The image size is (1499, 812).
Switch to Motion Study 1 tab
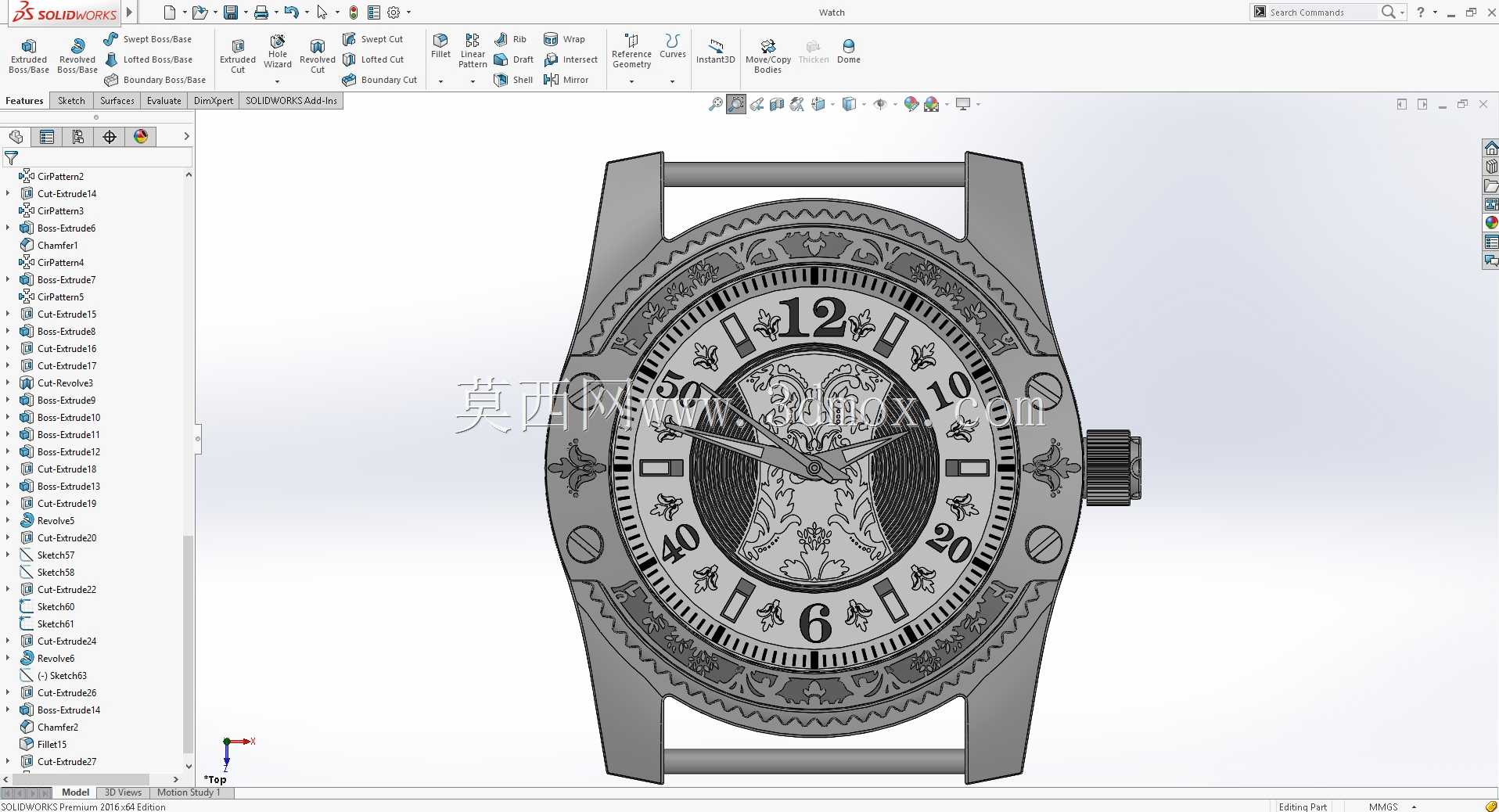tap(189, 792)
